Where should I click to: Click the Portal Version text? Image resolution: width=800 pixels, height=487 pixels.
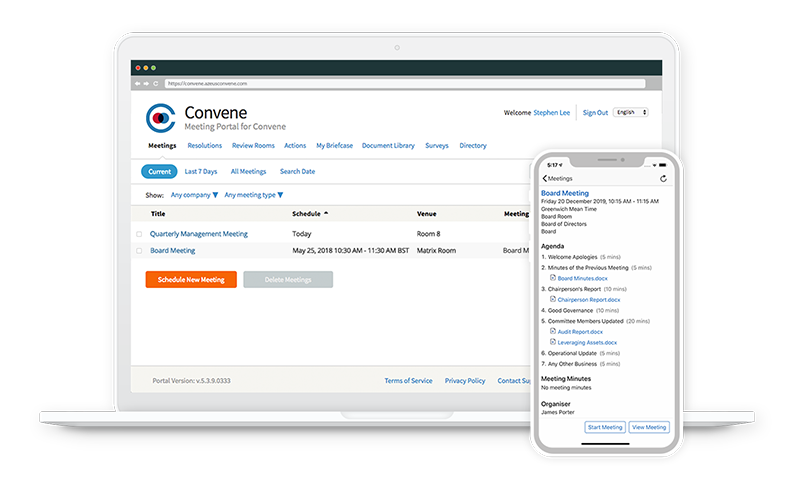(x=191, y=381)
